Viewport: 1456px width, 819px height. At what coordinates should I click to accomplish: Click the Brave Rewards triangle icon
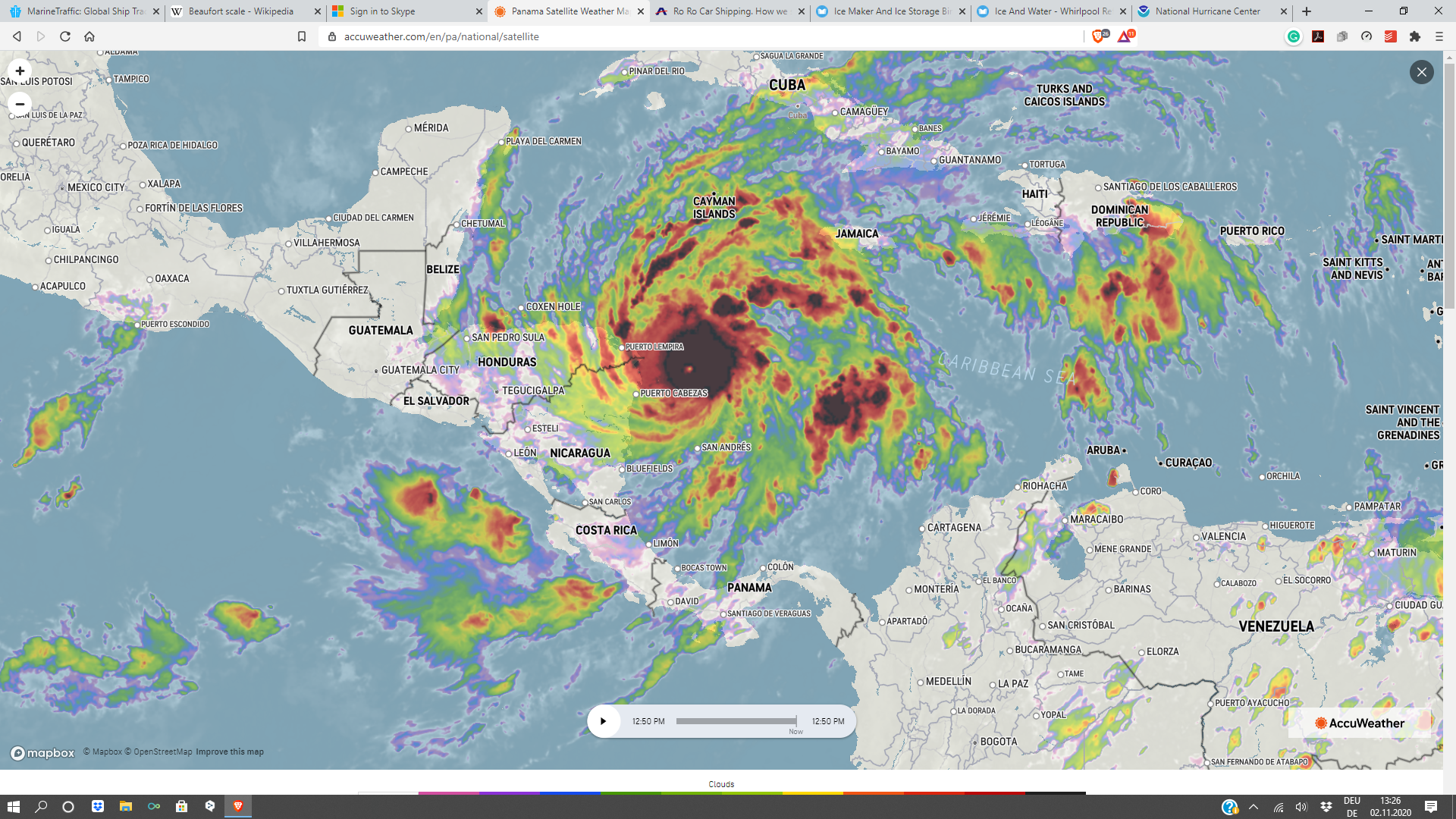(x=1125, y=36)
